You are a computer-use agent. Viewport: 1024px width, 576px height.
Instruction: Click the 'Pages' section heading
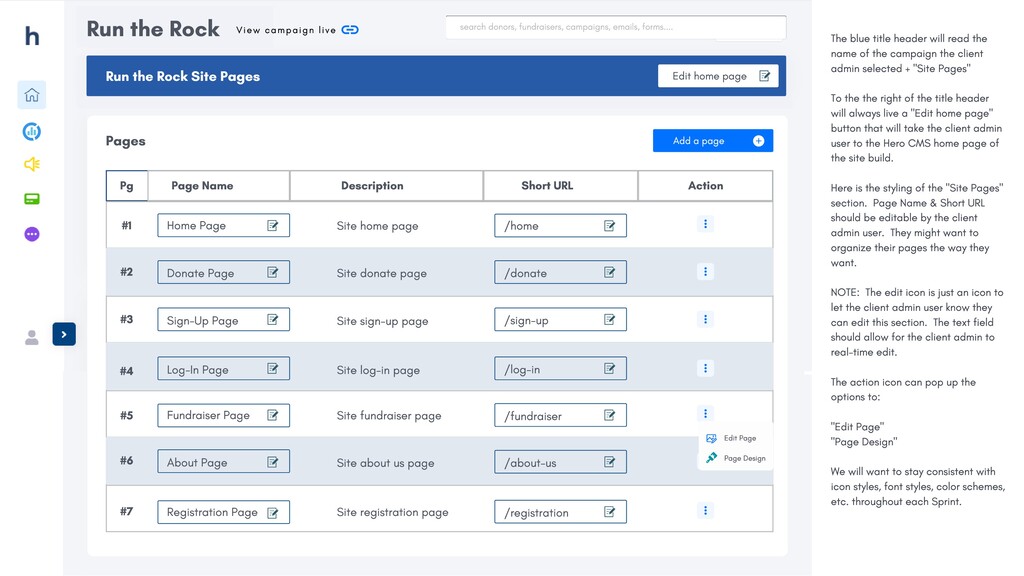point(125,141)
